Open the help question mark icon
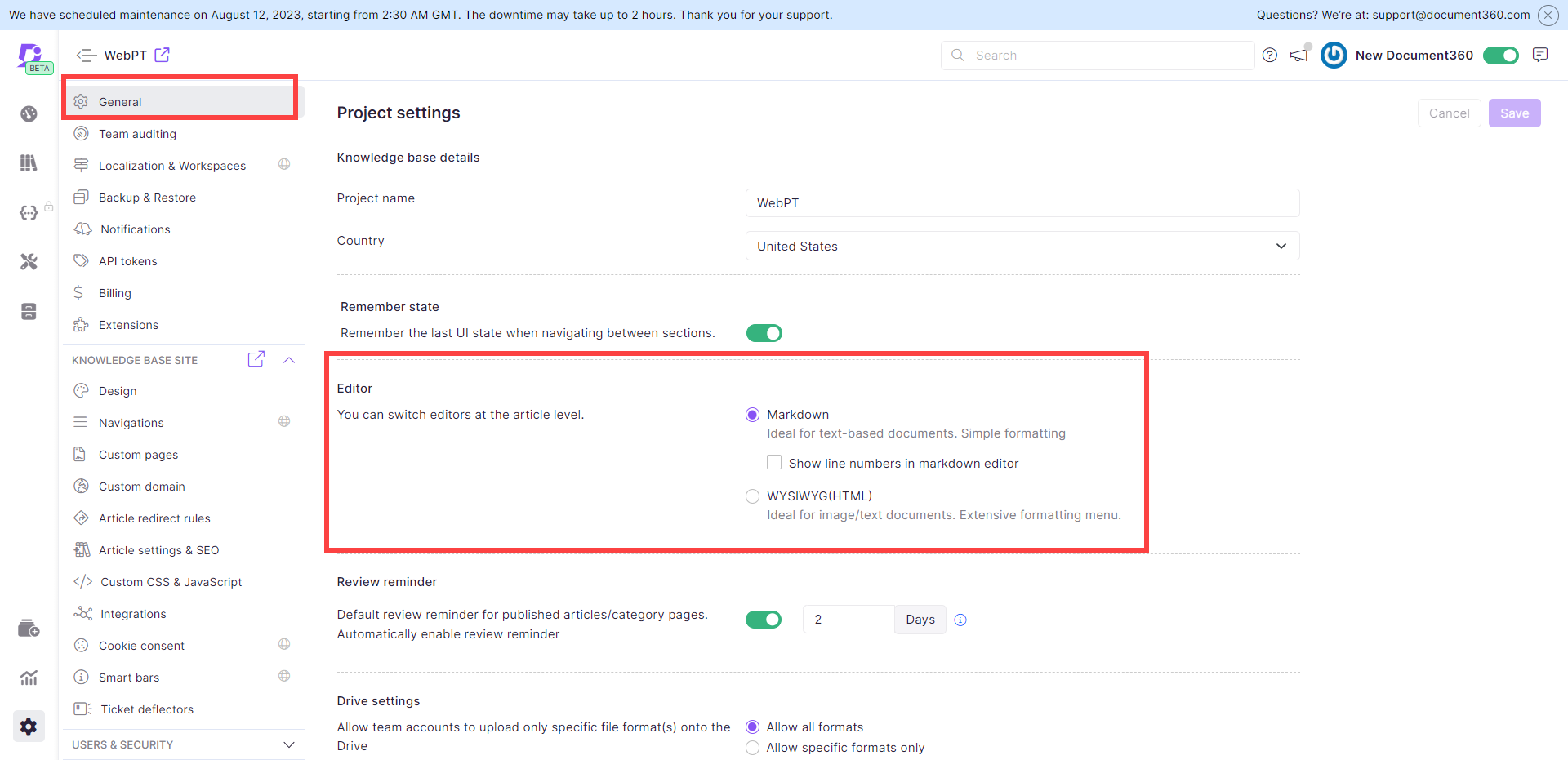This screenshot has height=760, width=1568. click(1269, 55)
